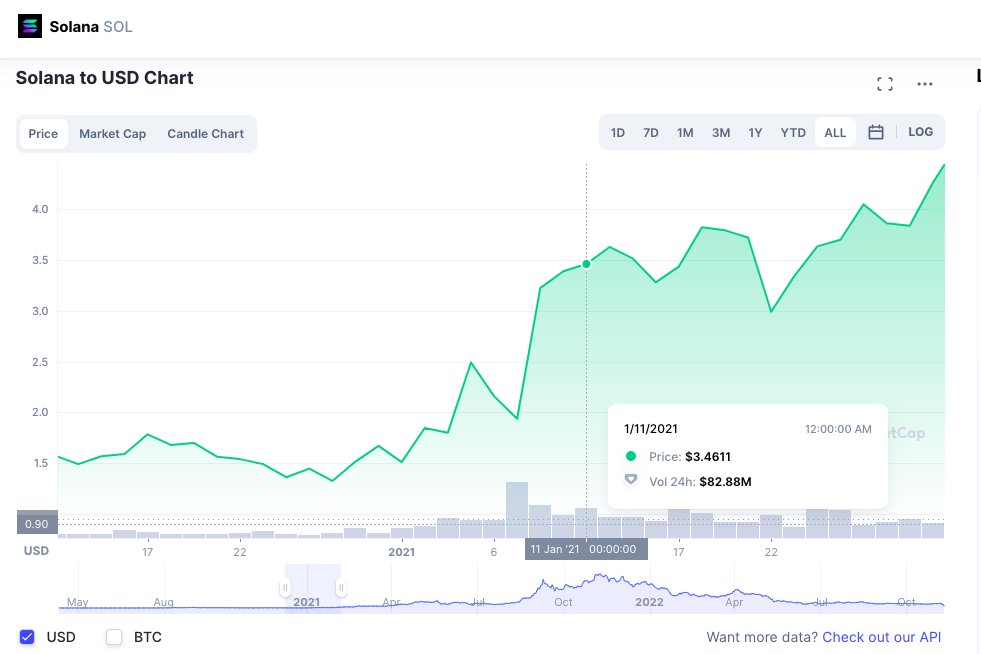Click the 1/11/2021 date in the tooltip
Viewport: 981px width, 654px height.
tap(651, 429)
